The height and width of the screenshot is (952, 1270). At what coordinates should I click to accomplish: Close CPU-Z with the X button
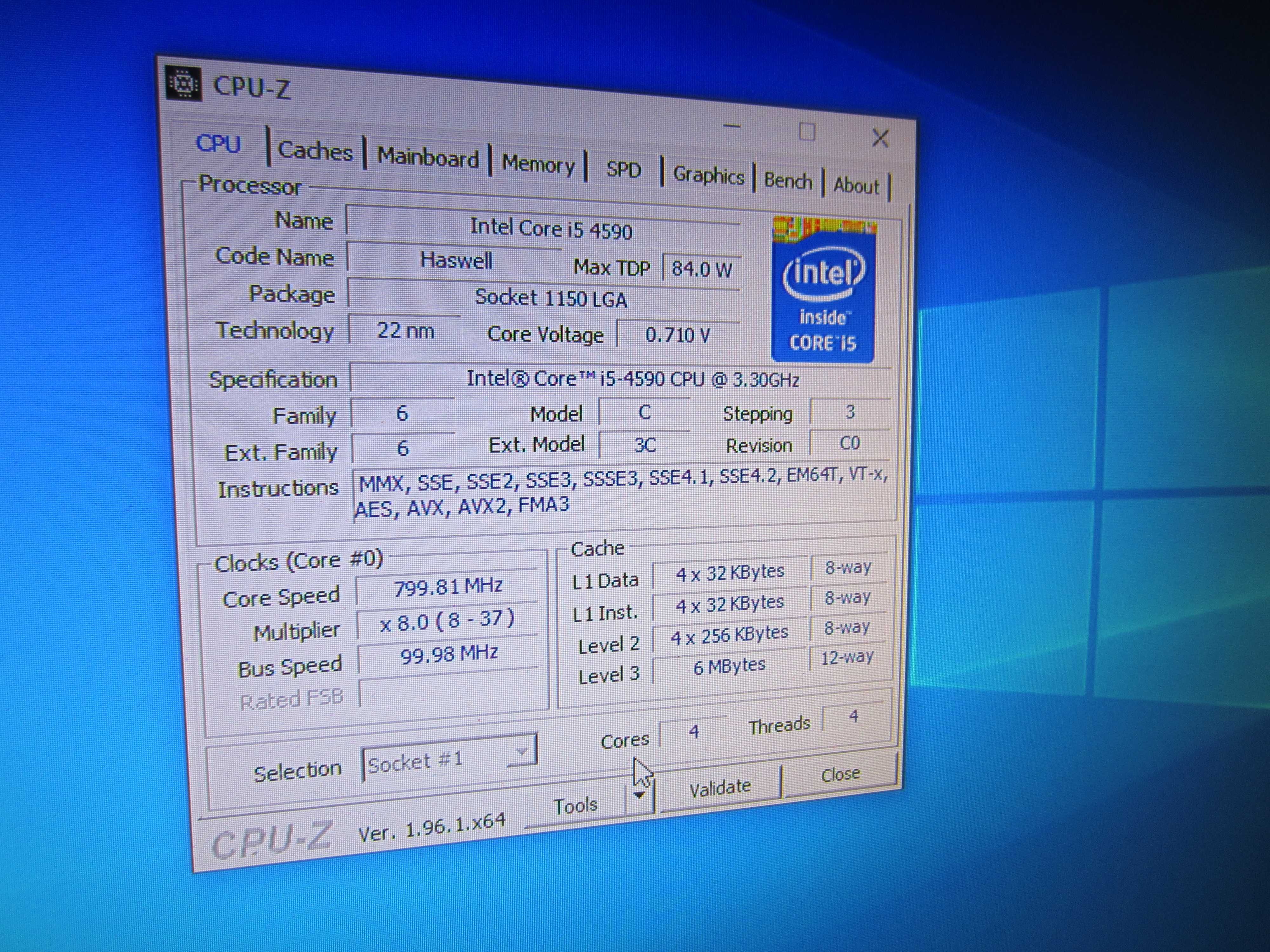[879, 138]
